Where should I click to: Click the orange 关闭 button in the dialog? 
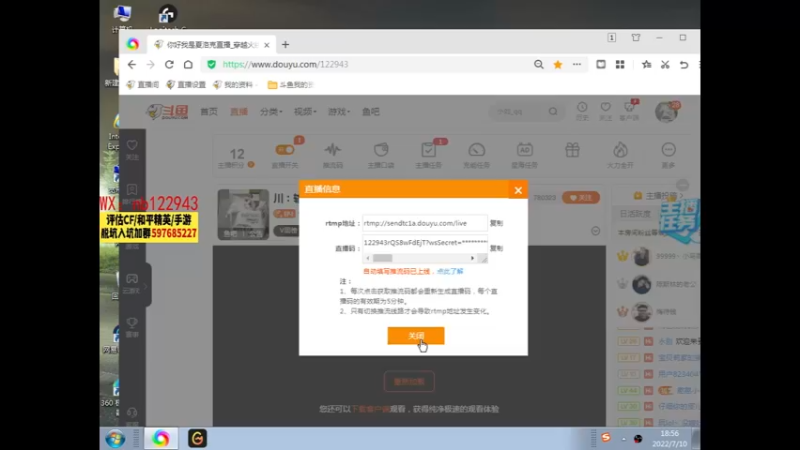[x=416, y=335]
